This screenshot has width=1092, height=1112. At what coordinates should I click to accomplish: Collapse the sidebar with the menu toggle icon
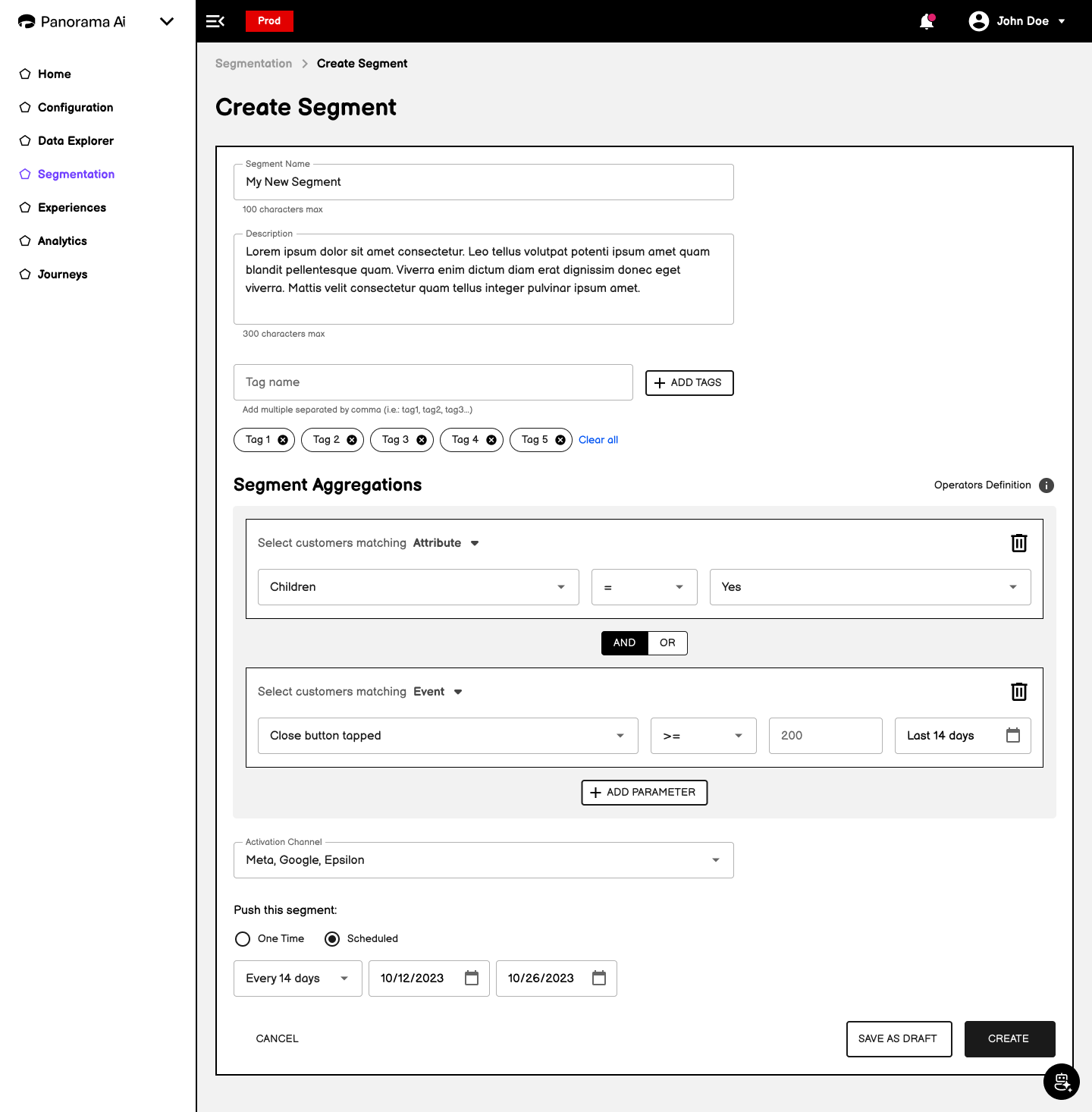(x=215, y=21)
